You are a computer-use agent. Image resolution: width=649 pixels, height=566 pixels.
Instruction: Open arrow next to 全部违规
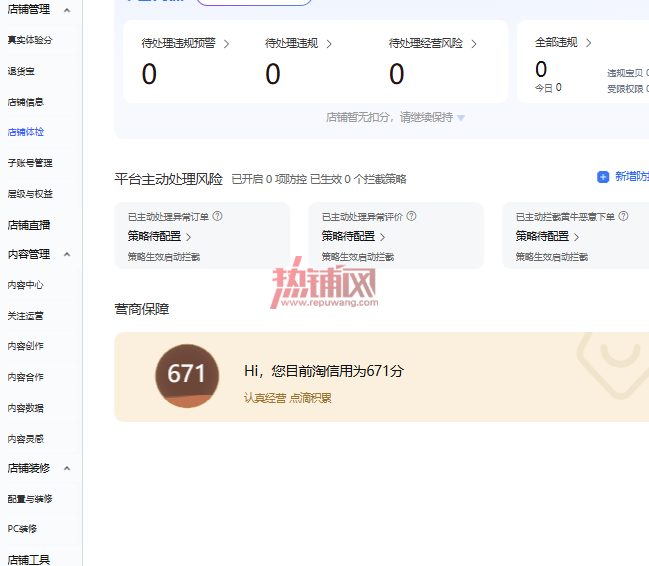tap(588, 43)
